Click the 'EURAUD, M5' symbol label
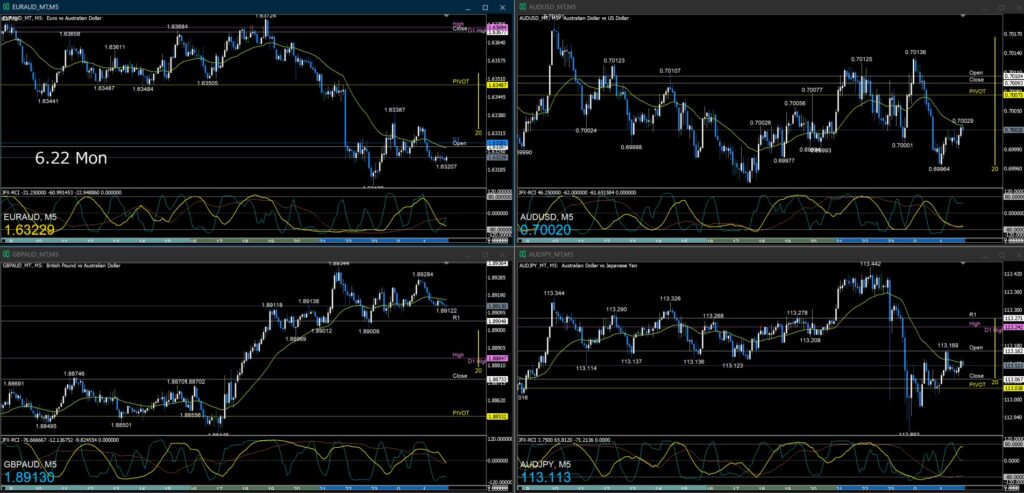1024x493 pixels. pos(29,217)
